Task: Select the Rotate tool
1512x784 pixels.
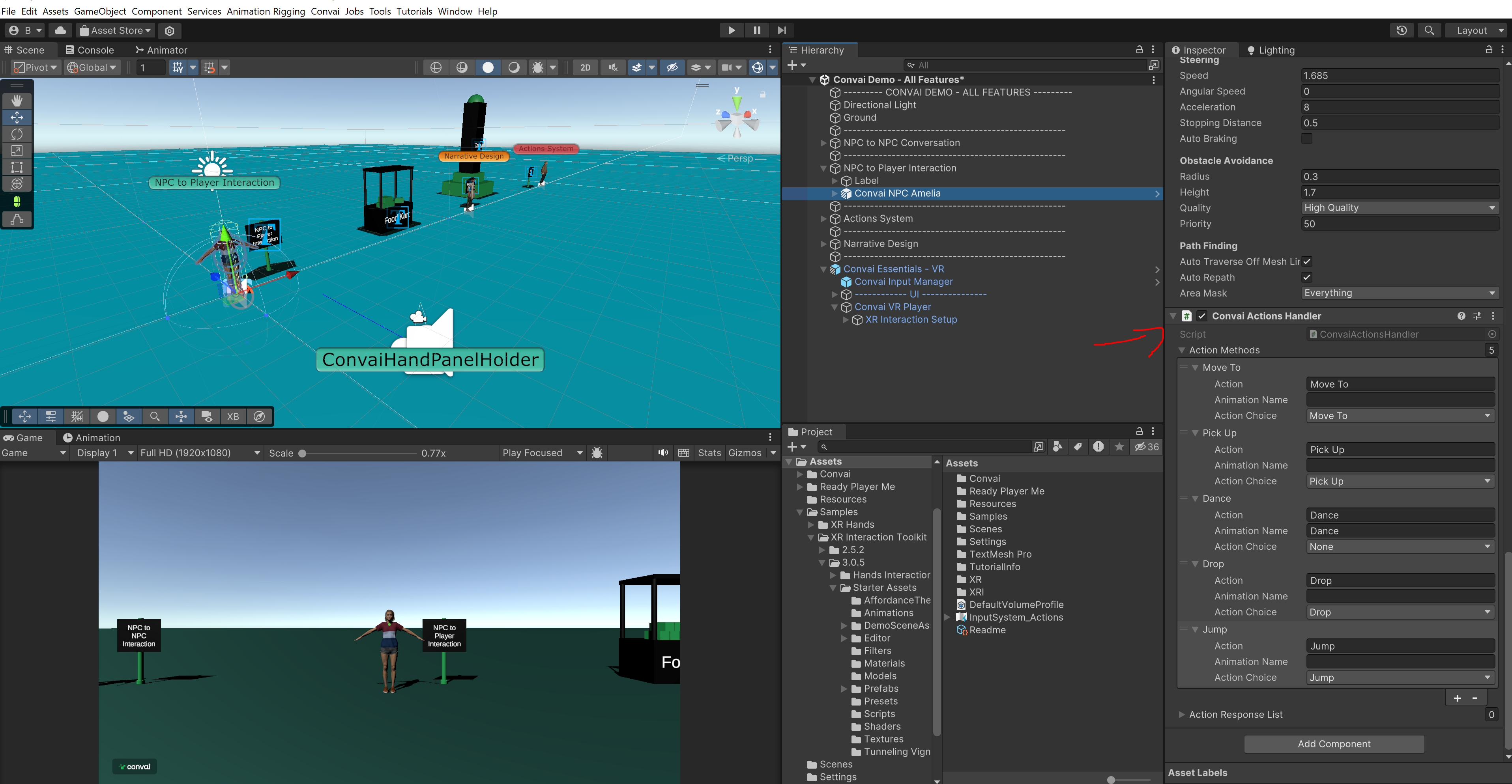Action: point(17,134)
